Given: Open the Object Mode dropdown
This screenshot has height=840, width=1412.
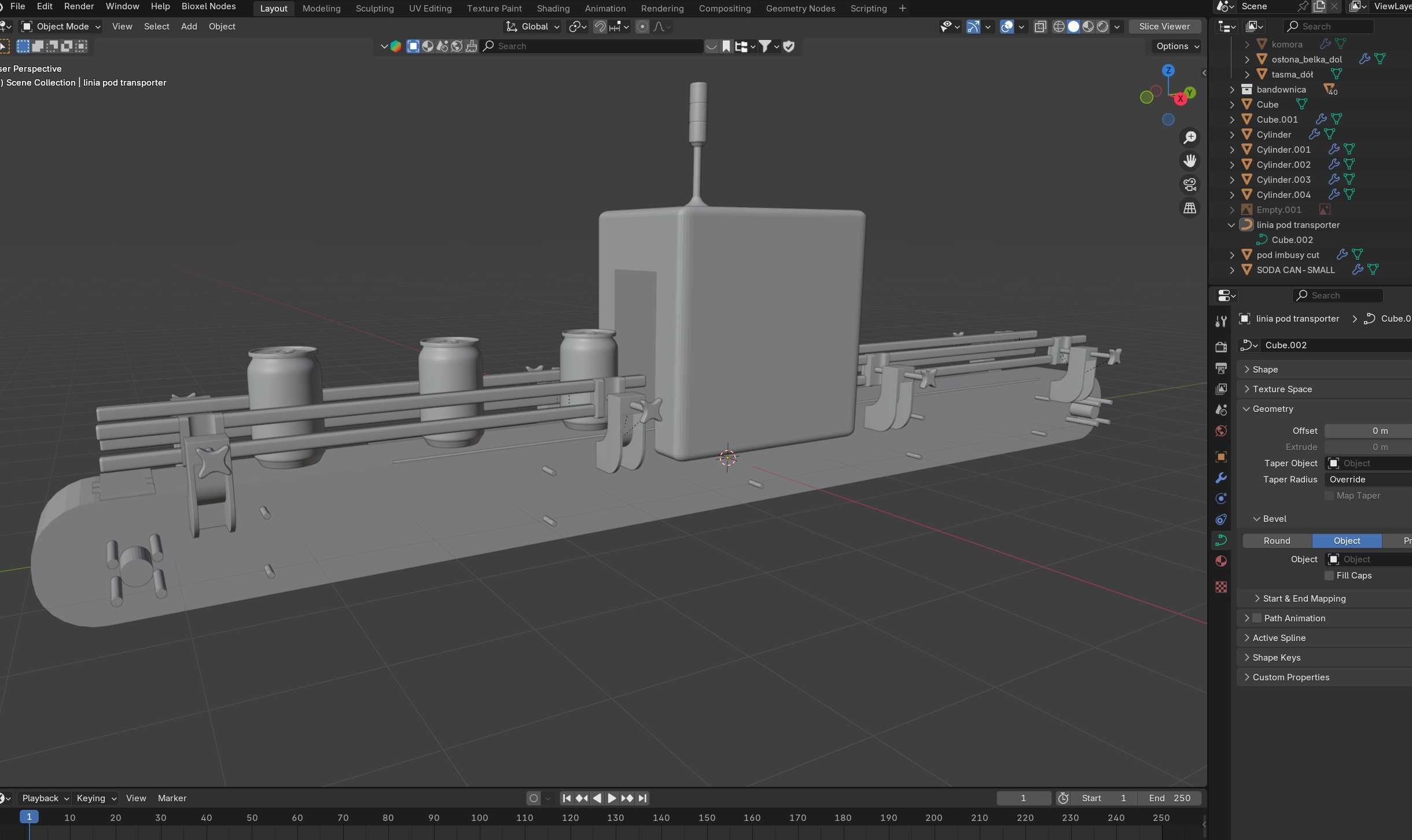Looking at the screenshot, I should 61,27.
